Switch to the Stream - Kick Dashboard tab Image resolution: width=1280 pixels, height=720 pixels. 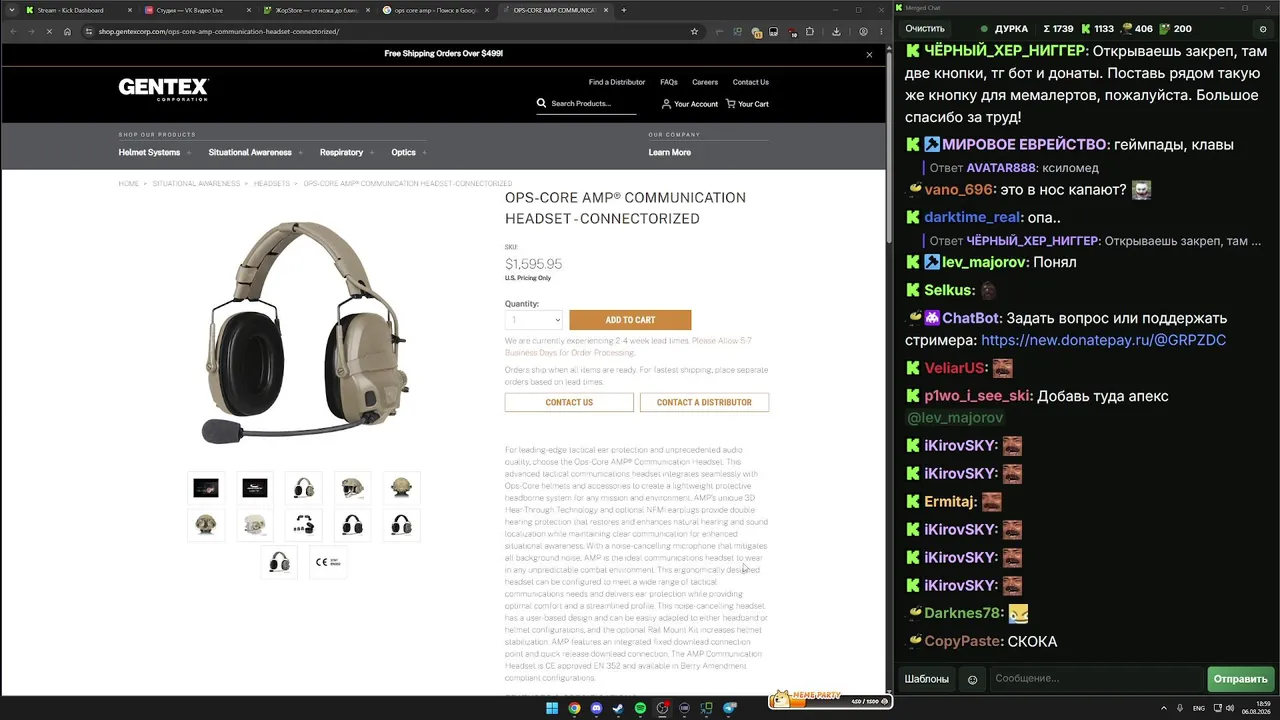[x=76, y=10]
